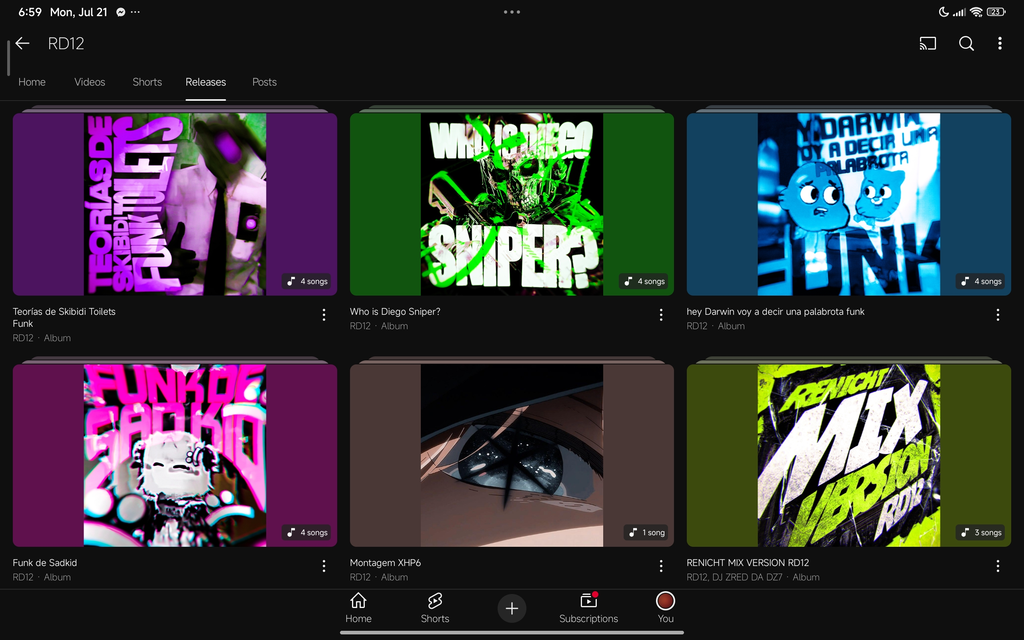Image resolution: width=1024 pixels, height=640 pixels.
Task: Open the Funk de Sadkid title link
Action: 45,562
